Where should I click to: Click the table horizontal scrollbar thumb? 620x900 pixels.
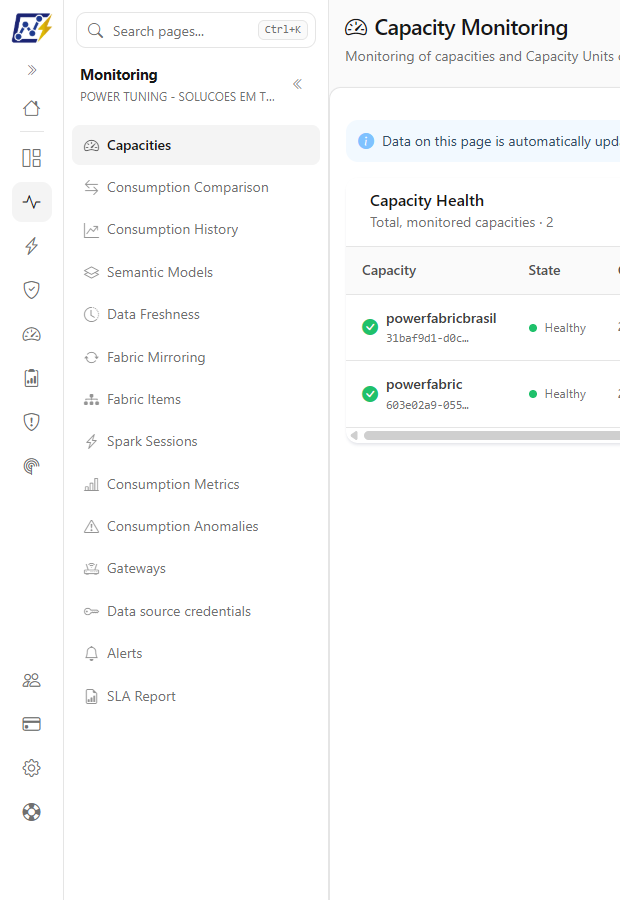point(492,436)
